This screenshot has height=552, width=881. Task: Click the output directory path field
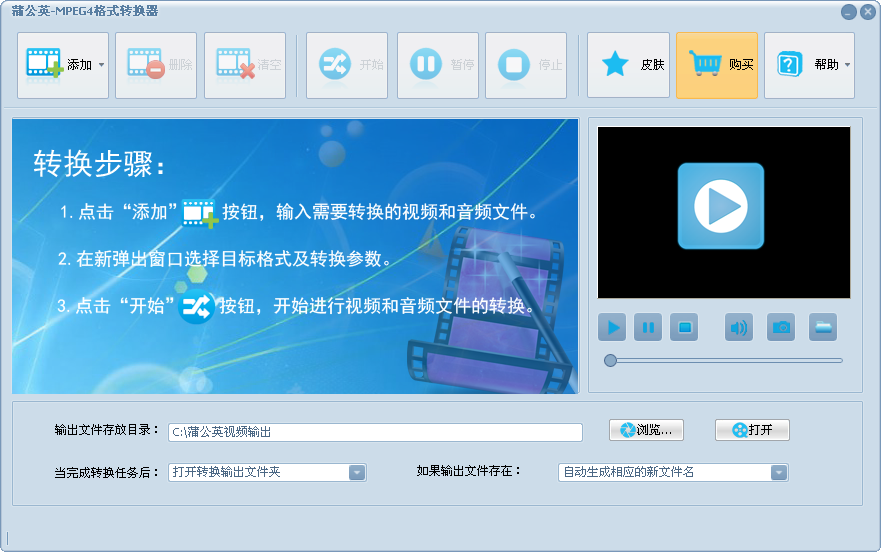pos(375,432)
